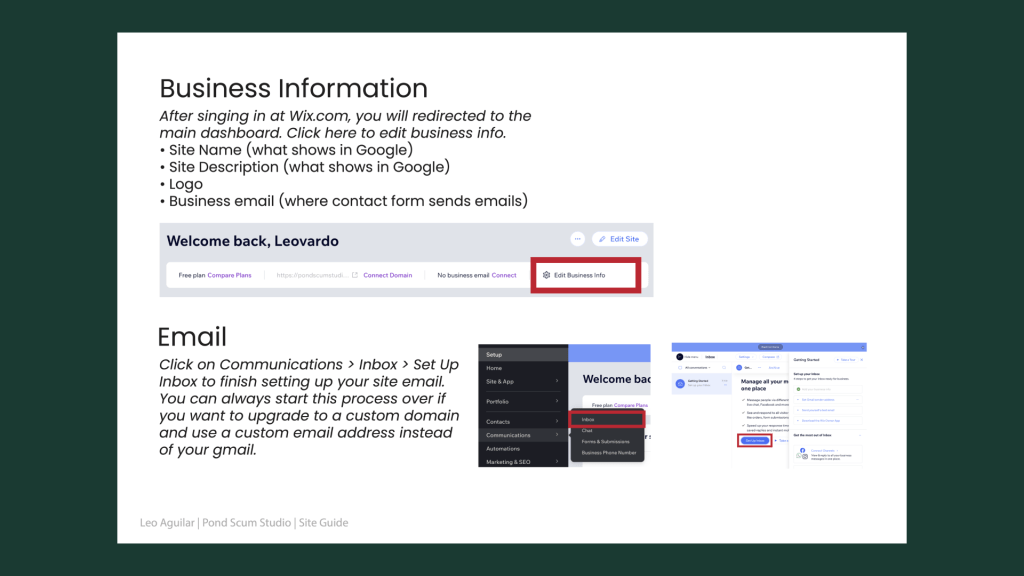
Task: Select Business Phone Number in the flyout
Action: point(608,453)
